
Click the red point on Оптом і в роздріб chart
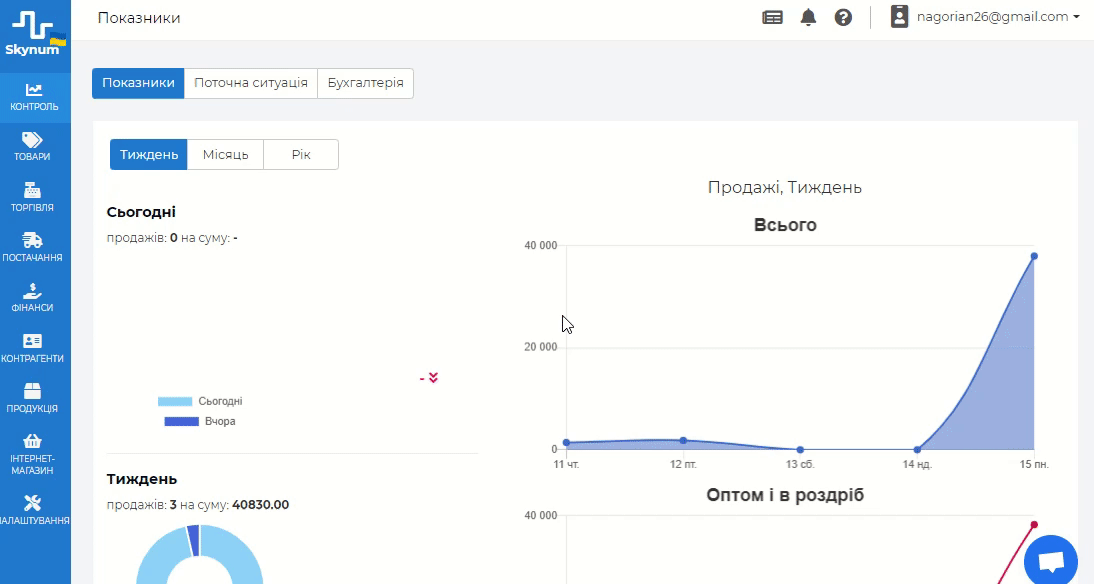(1034, 525)
